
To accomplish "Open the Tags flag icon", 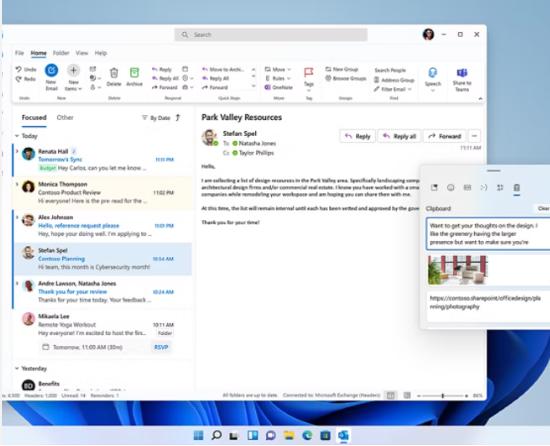I will (x=308, y=72).
